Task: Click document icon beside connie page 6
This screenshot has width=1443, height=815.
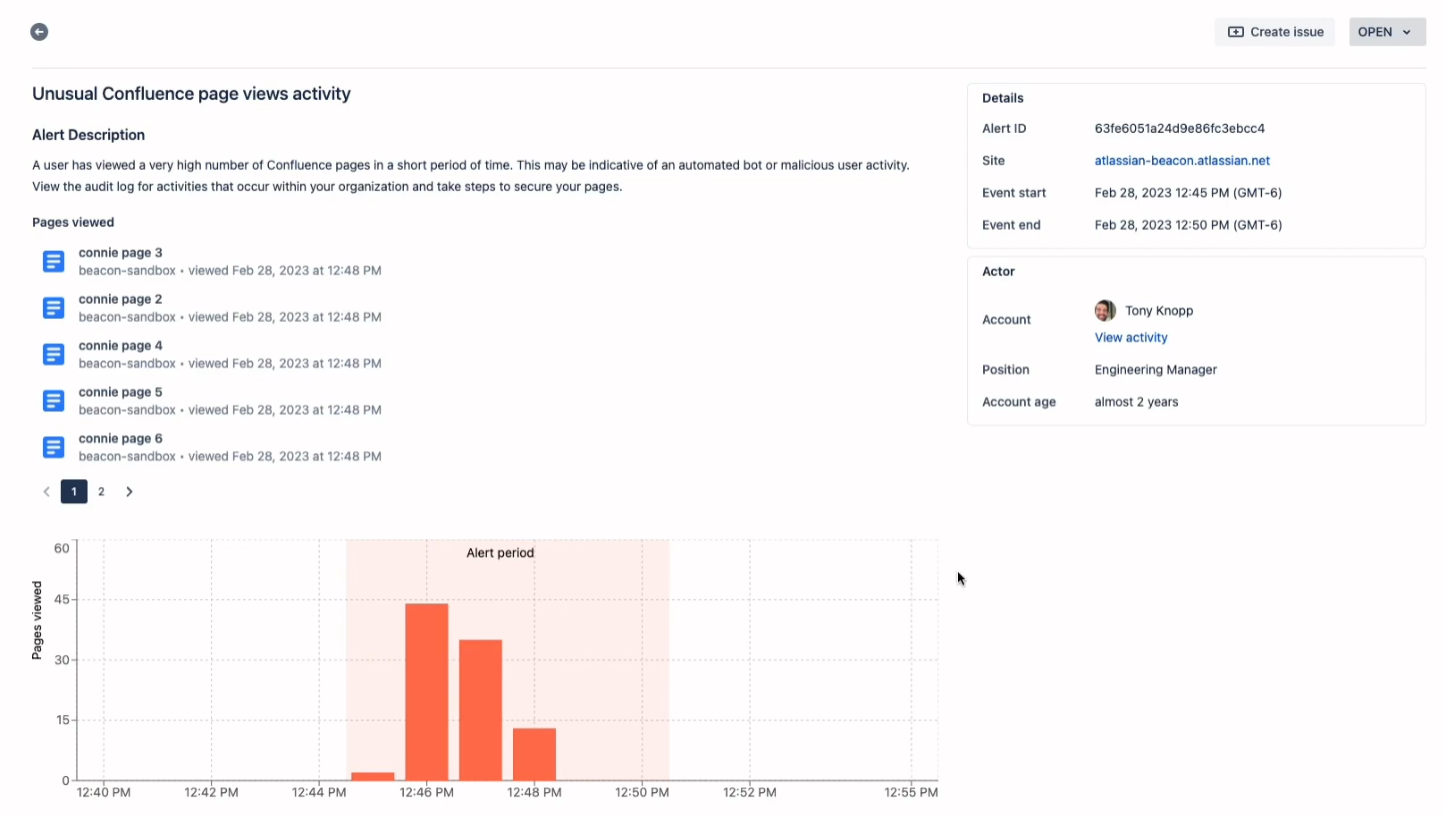Action: [54, 447]
